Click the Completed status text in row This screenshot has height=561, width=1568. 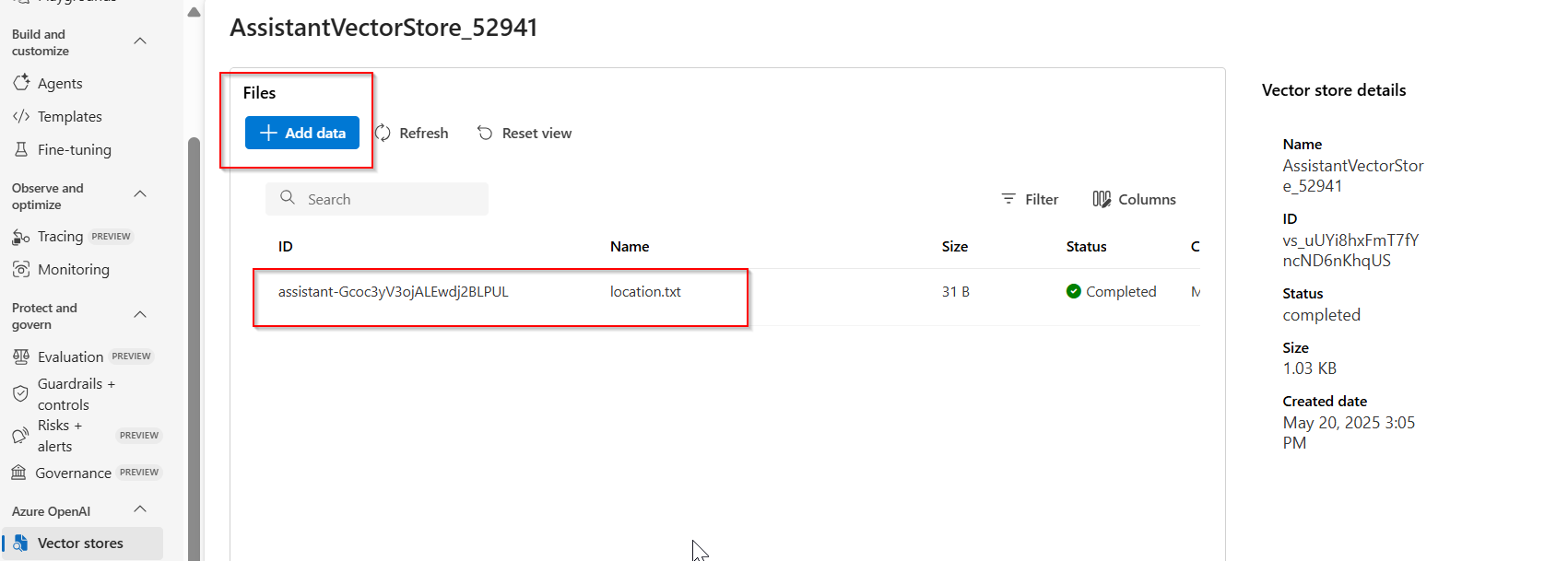tap(1121, 291)
